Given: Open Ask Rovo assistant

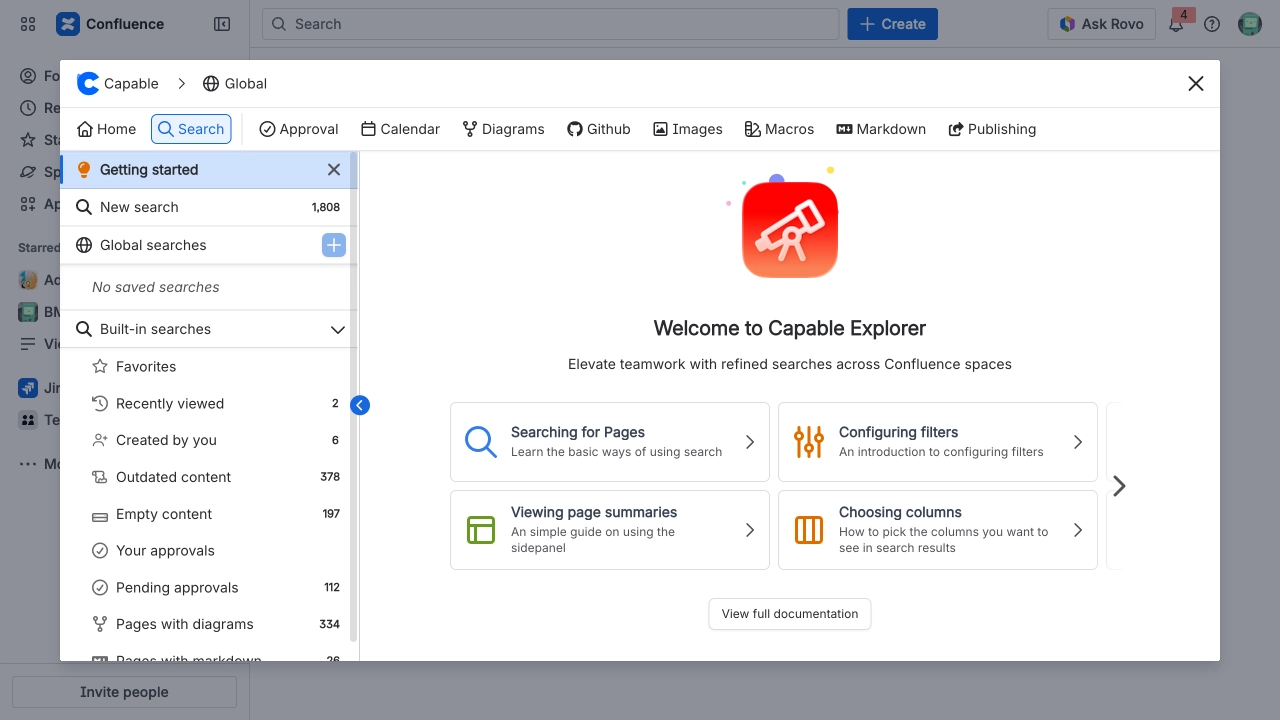Looking at the screenshot, I should click(1102, 24).
